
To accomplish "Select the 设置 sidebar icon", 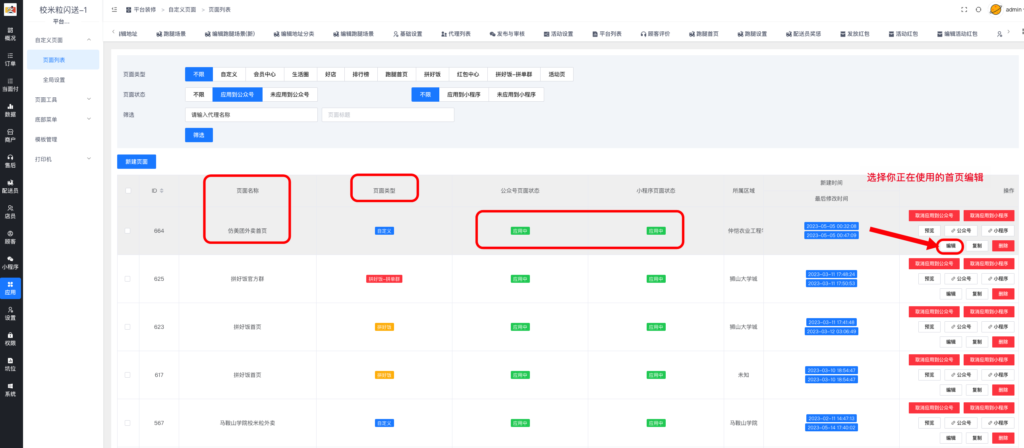I will 10,314.
